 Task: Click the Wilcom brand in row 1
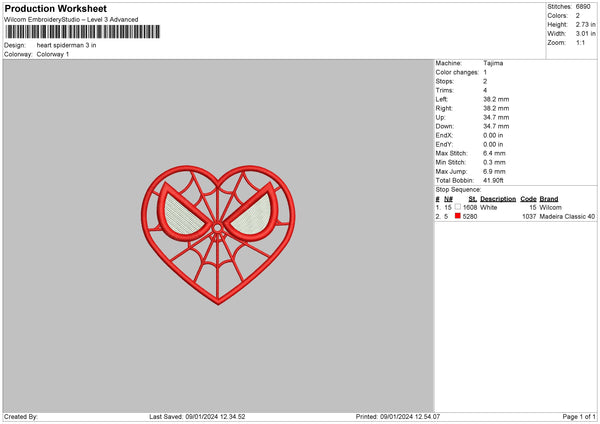(551, 207)
